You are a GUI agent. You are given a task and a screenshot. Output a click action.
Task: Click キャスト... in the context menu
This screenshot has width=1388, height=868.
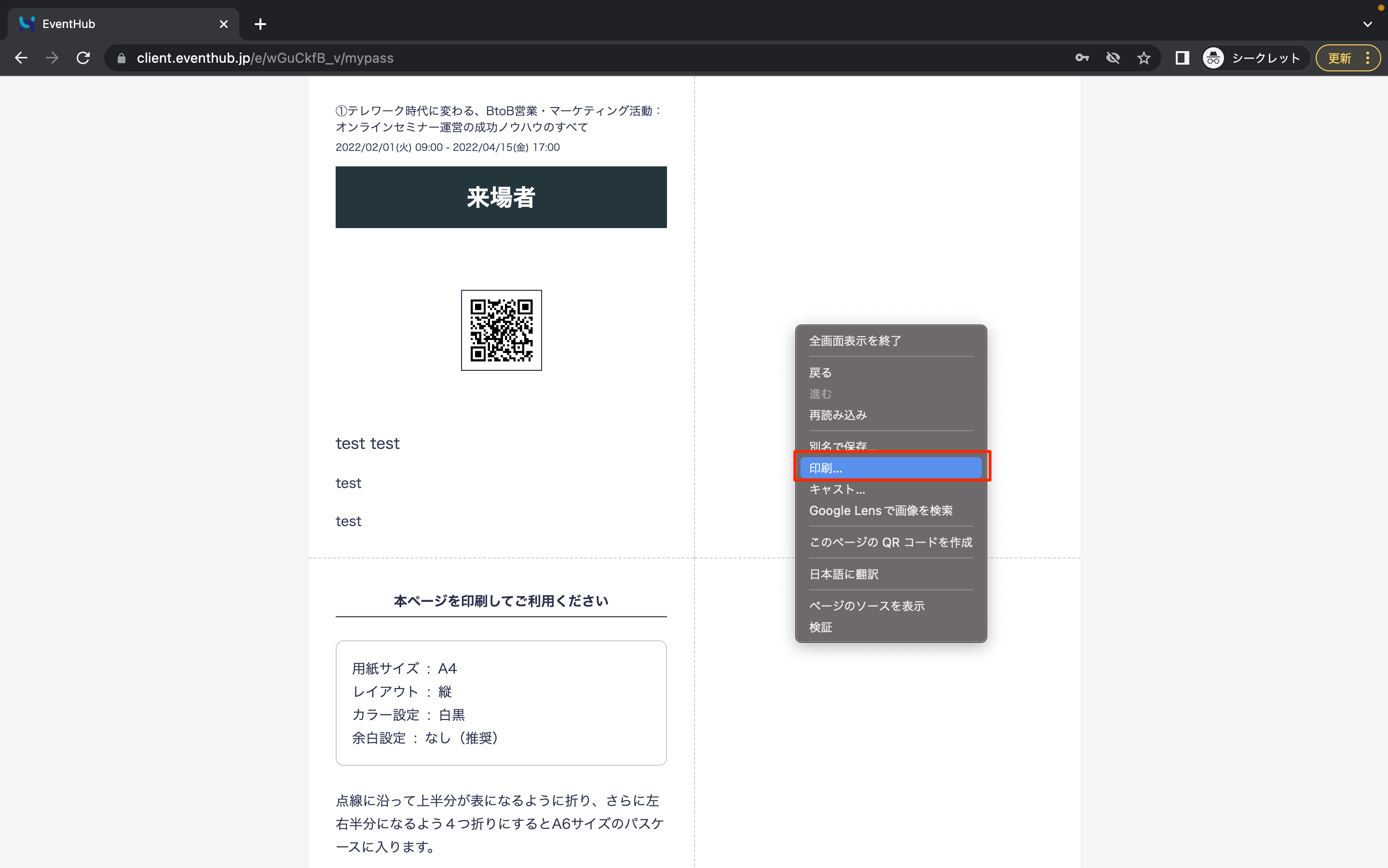click(x=836, y=489)
